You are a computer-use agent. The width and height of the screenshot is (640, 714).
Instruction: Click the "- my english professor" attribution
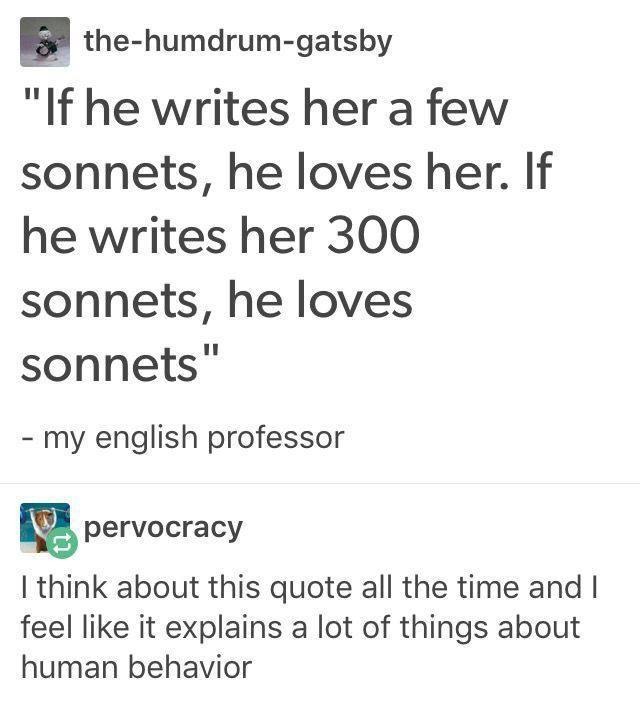[x=182, y=437]
